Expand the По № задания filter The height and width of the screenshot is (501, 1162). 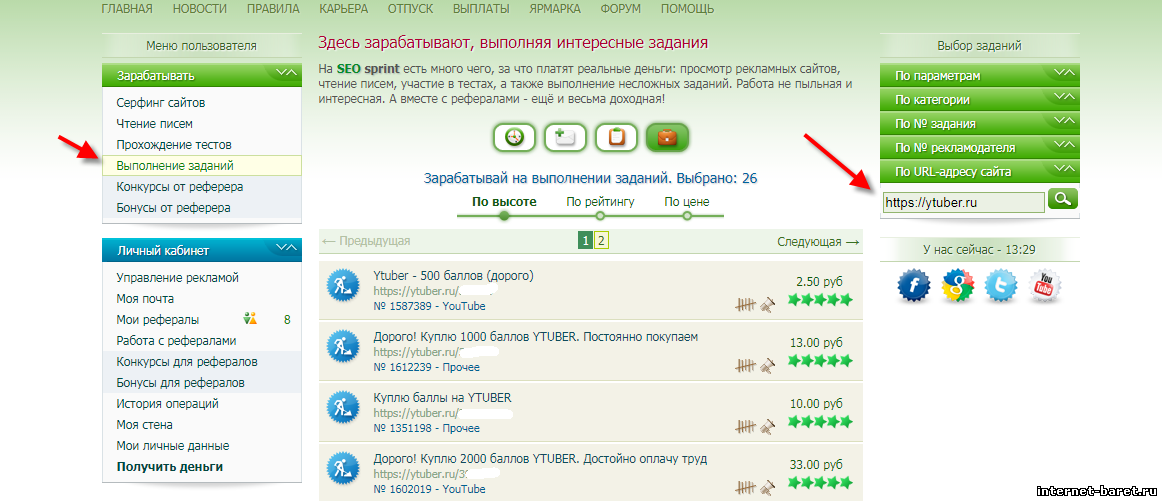(x=980, y=124)
